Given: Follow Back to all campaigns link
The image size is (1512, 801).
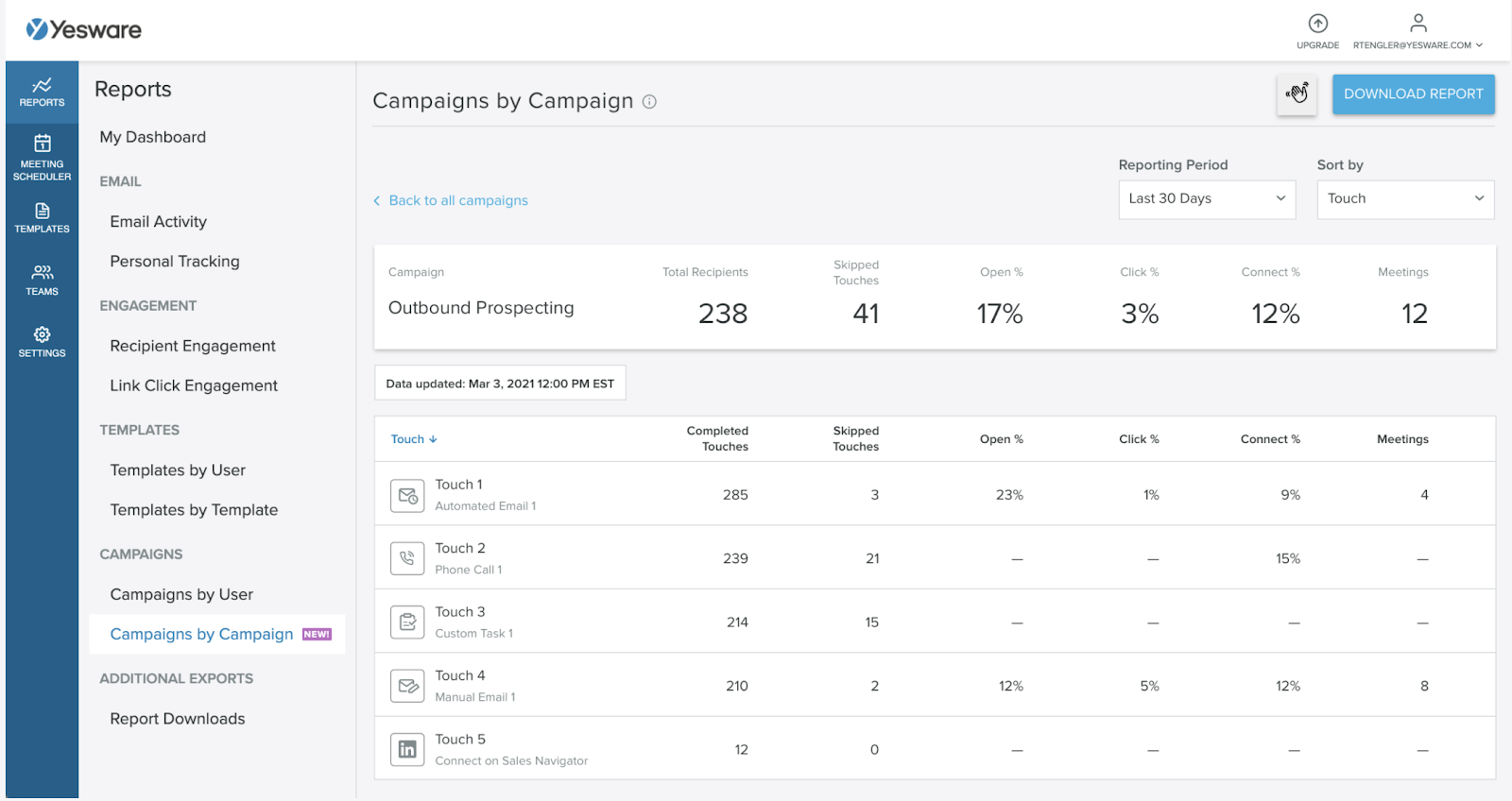Looking at the screenshot, I should (457, 200).
